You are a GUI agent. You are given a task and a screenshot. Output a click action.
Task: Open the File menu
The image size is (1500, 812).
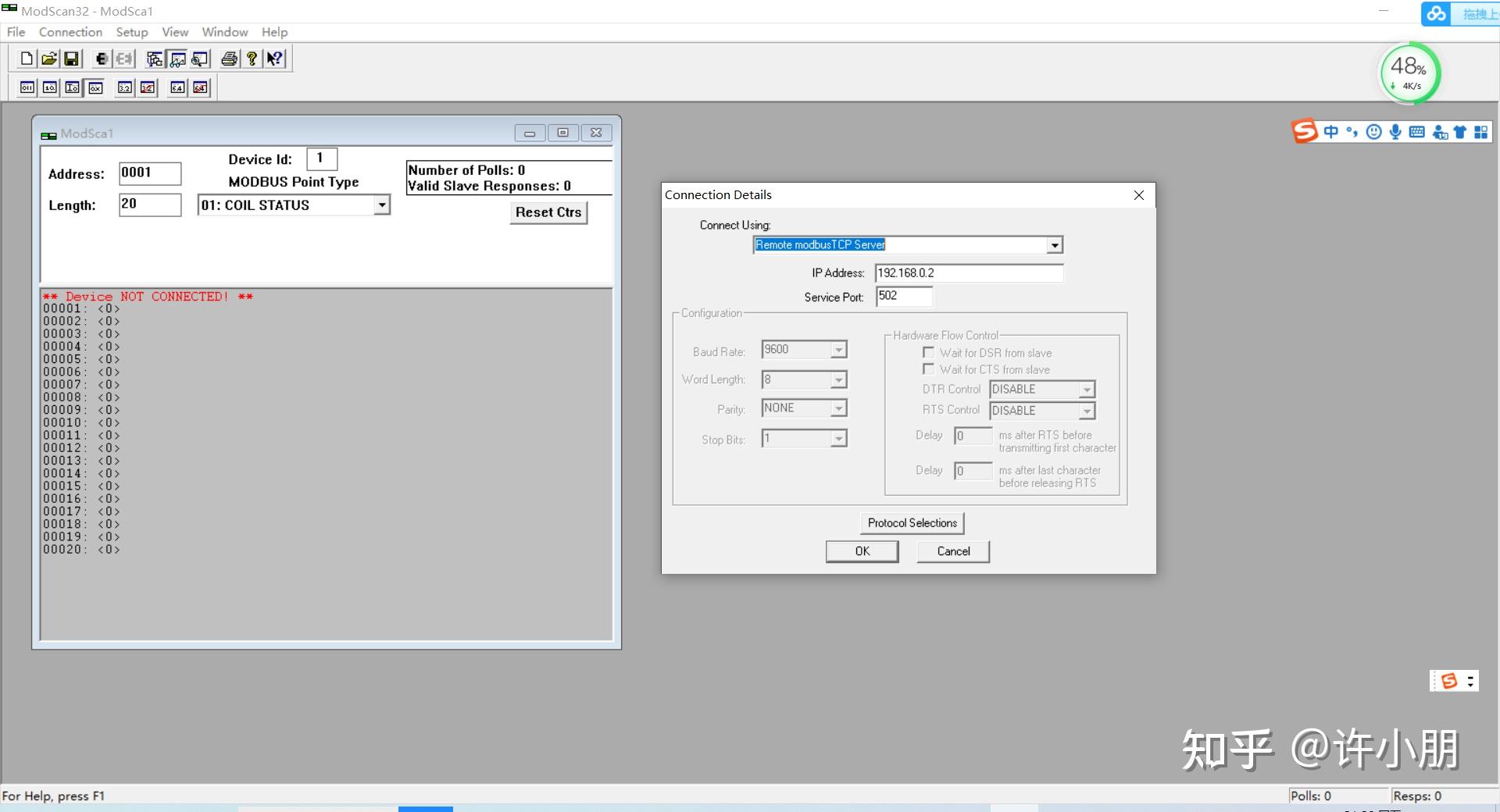(16, 32)
